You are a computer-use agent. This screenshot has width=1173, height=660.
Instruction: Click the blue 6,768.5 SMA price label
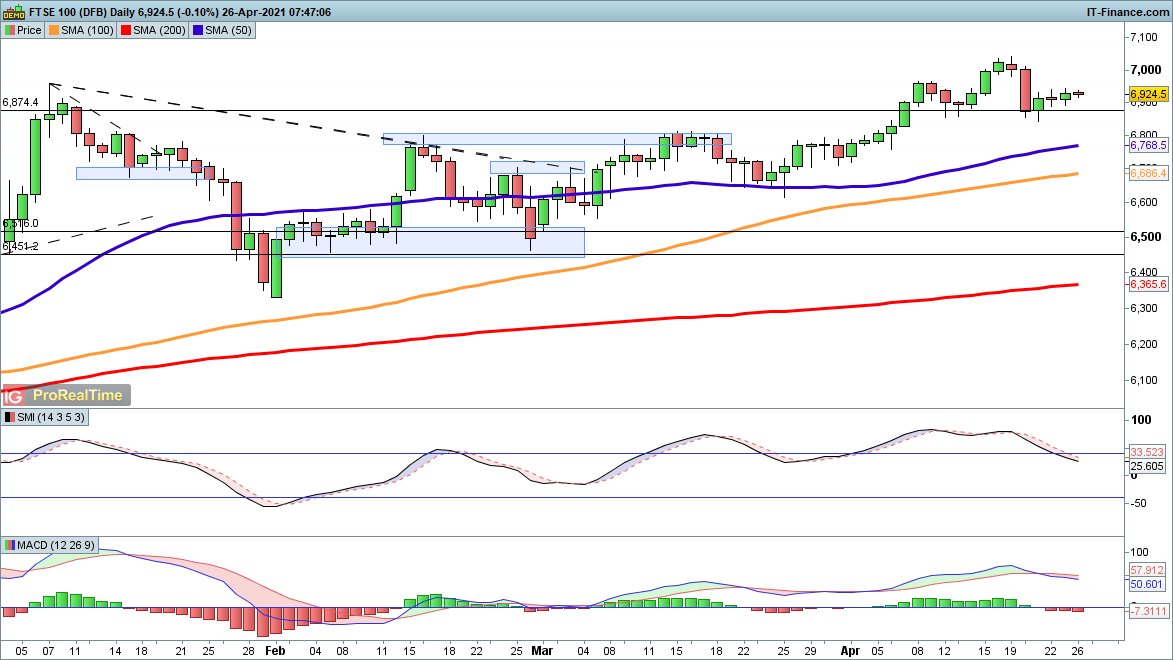pyautogui.click(x=1149, y=146)
